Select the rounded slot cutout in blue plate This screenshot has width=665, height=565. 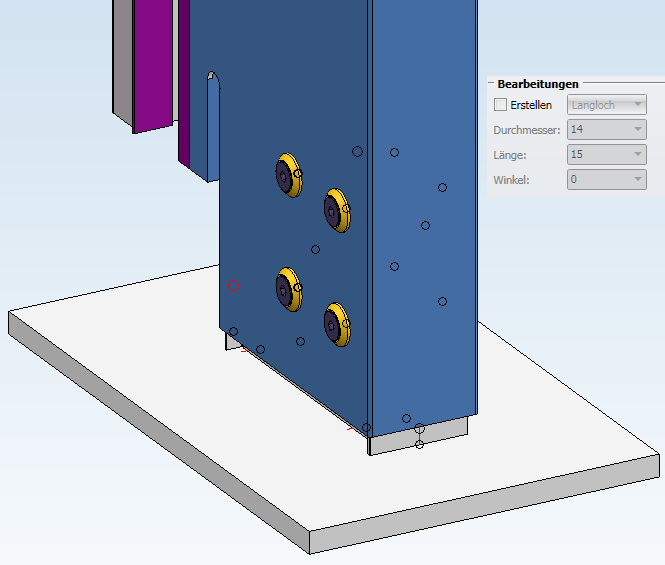tap(213, 126)
